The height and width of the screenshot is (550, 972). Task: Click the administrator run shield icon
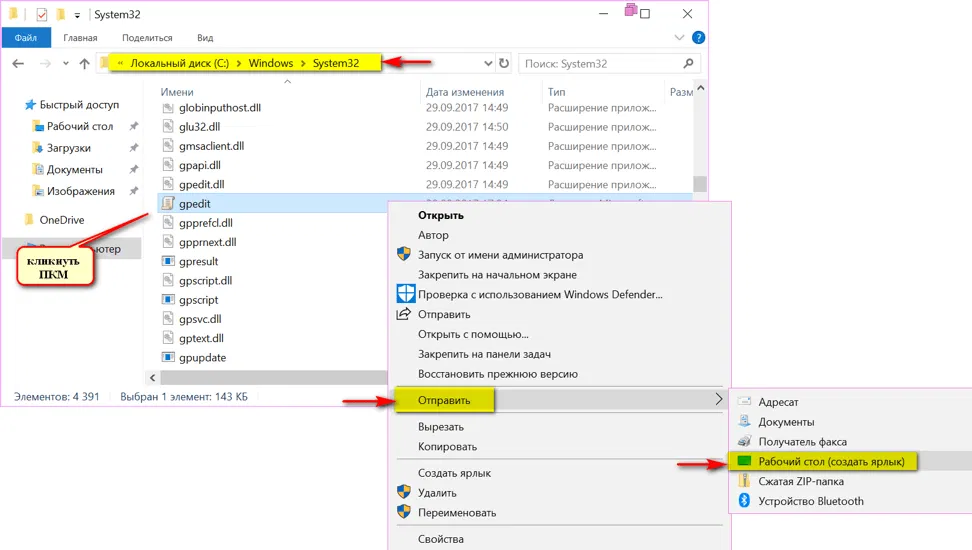404,254
